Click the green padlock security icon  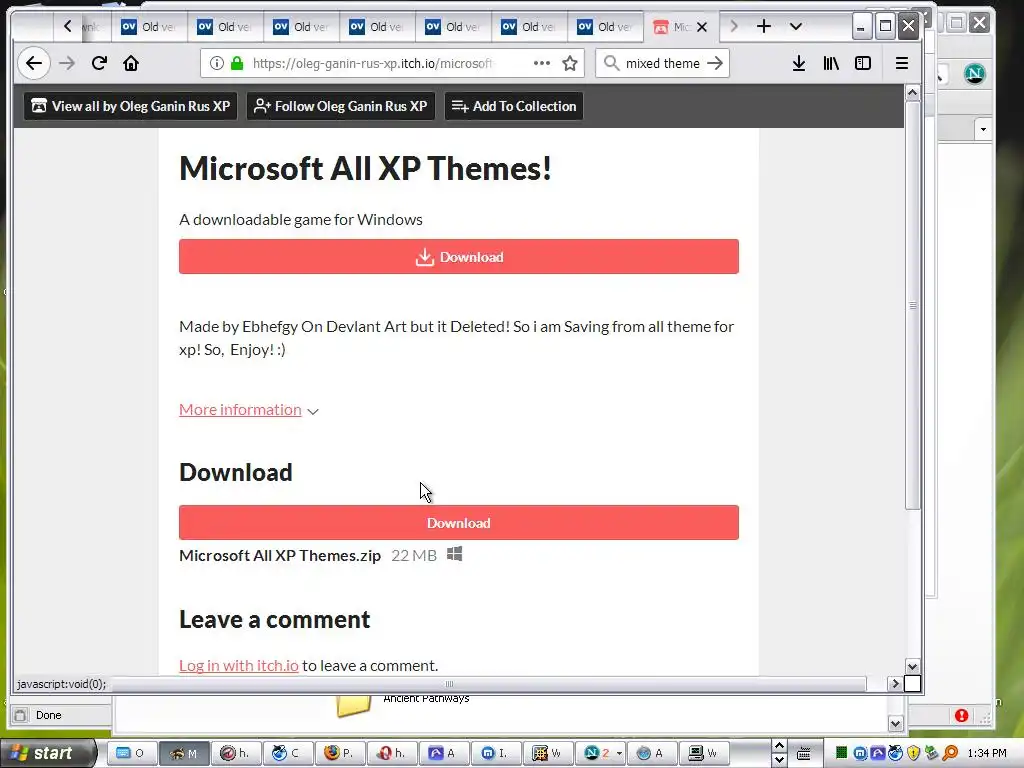tap(237, 63)
